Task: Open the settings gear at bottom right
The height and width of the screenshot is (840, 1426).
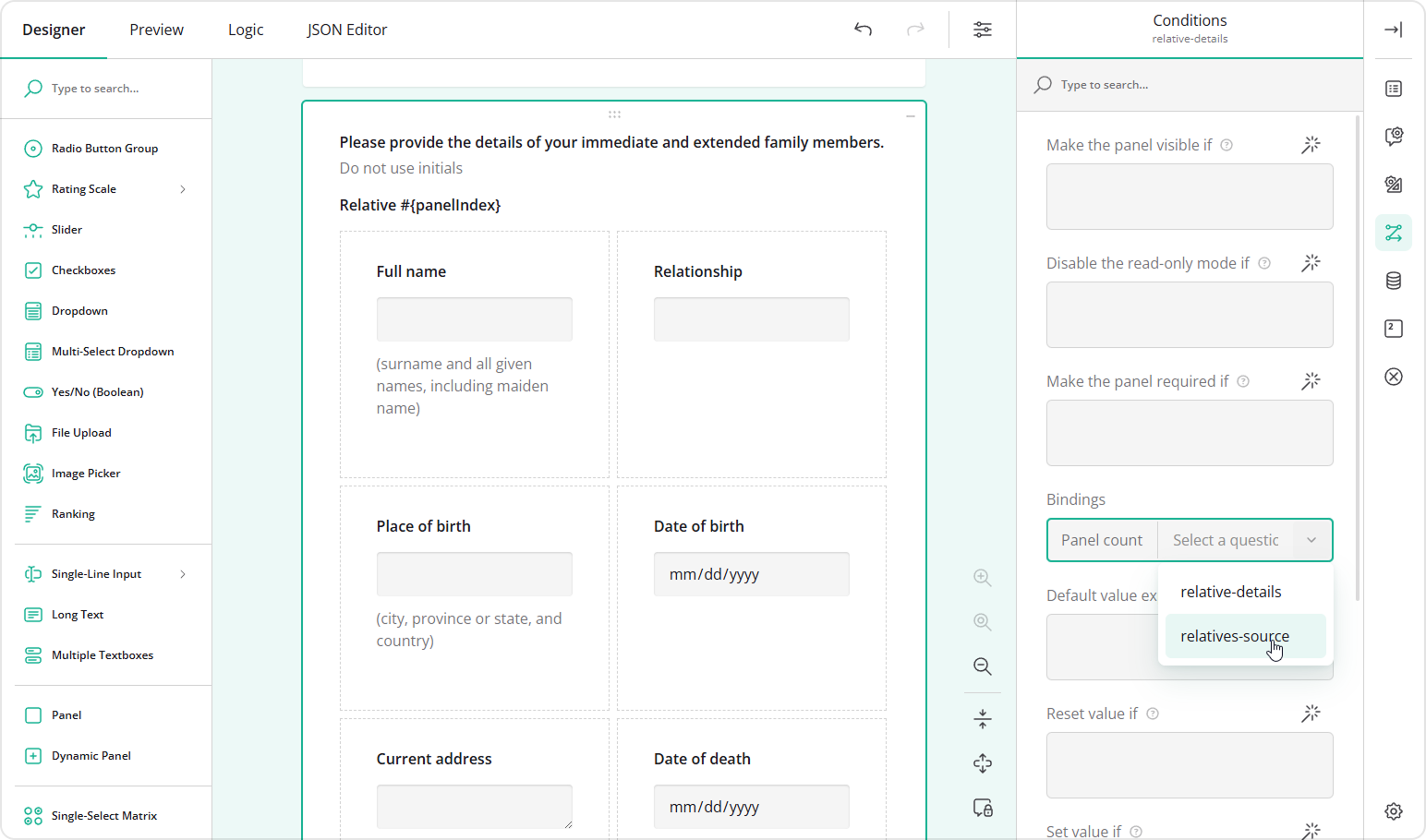Action: tap(1394, 810)
